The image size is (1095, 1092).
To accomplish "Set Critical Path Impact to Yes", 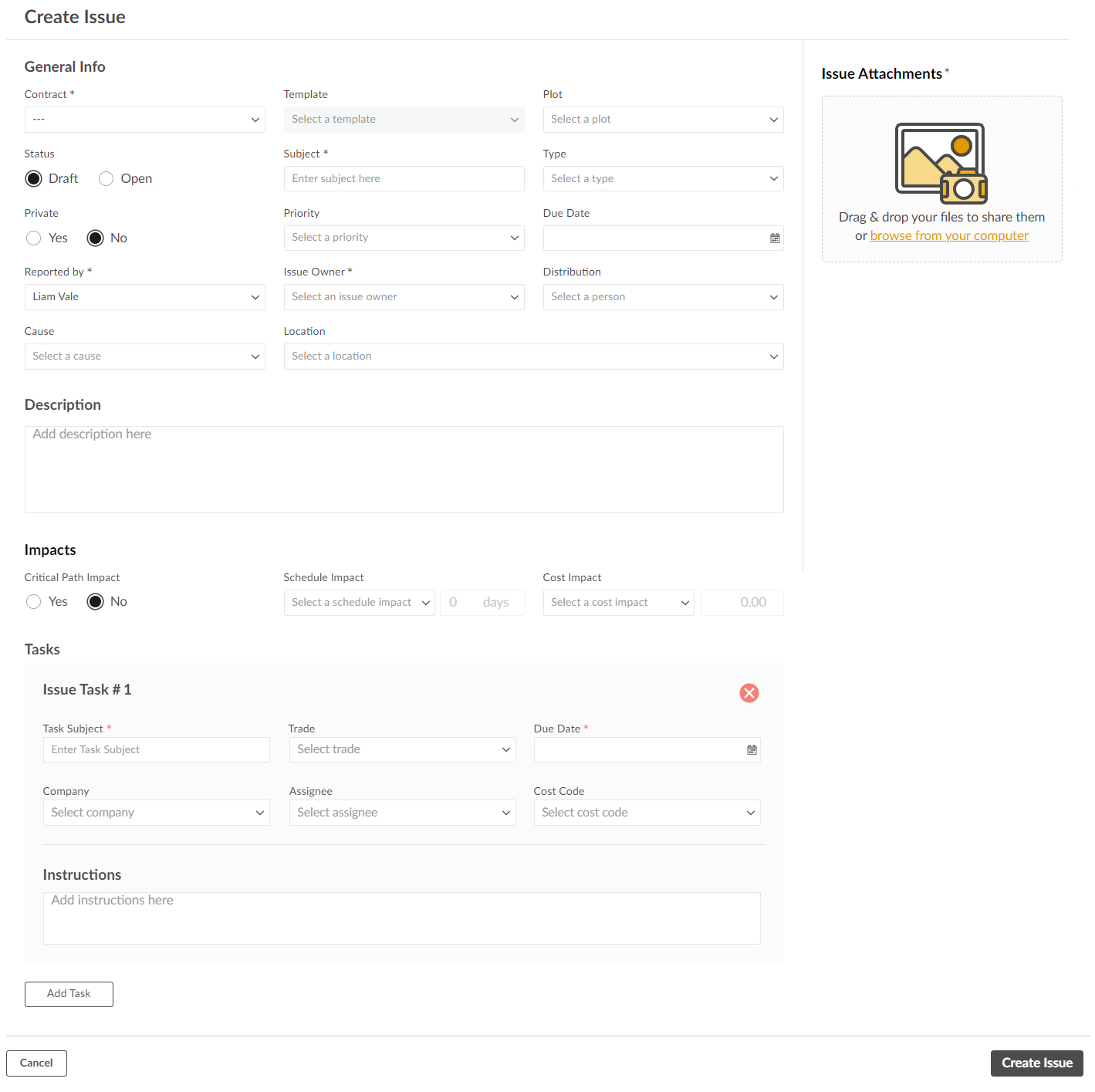I will point(33,602).
